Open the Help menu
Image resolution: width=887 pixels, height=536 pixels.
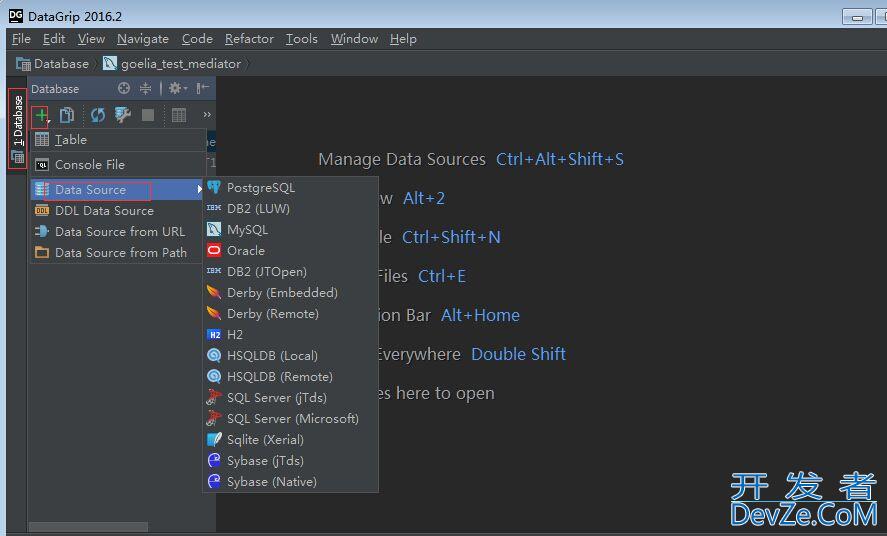[x=403, y=39]
